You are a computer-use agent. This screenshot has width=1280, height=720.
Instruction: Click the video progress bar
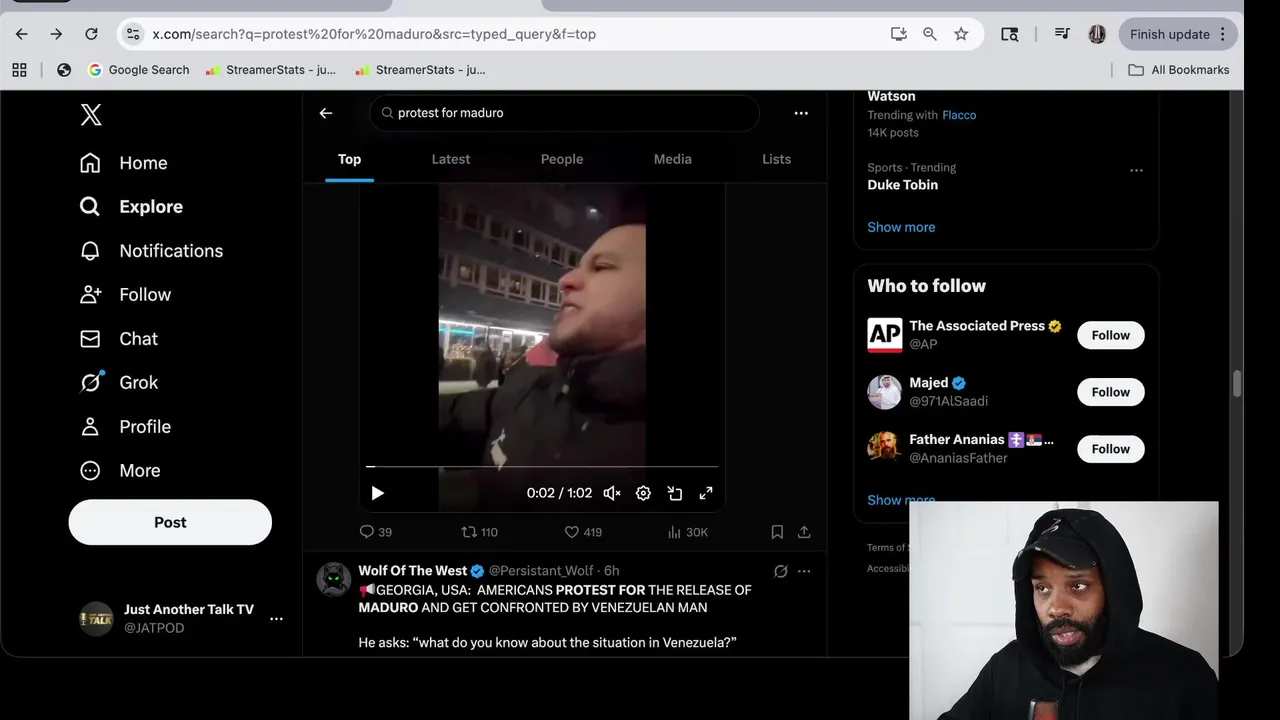pyautogui.click(x=542, y=467)
